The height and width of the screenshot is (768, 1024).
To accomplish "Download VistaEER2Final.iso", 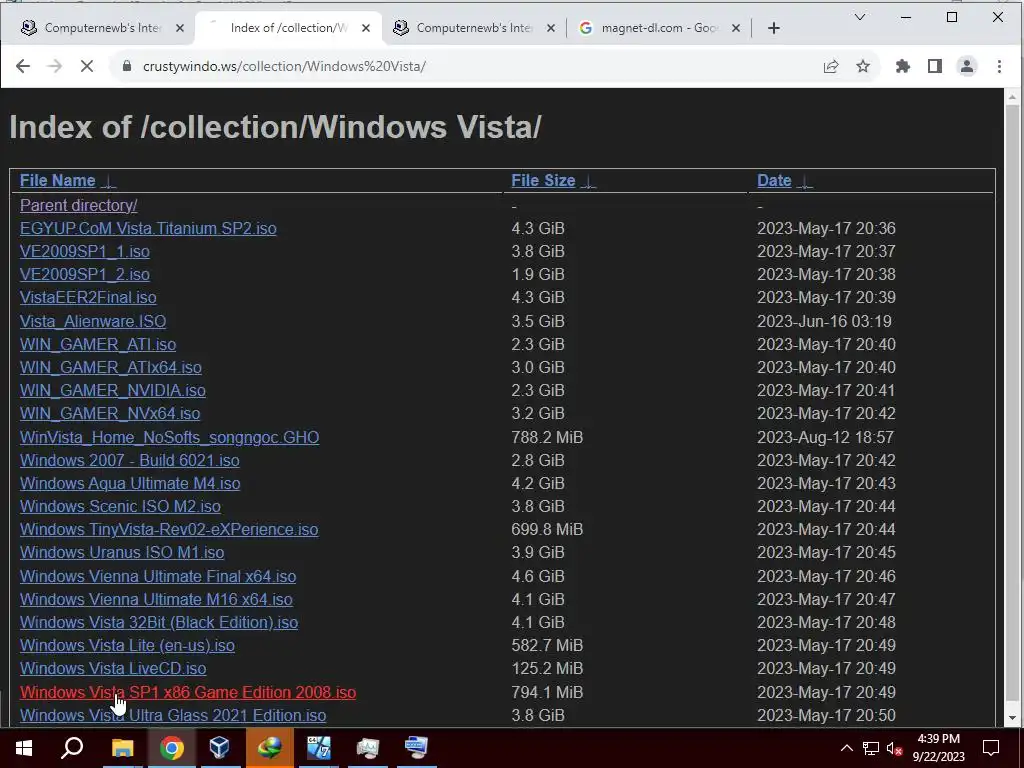I will click(x=88, y=297).
